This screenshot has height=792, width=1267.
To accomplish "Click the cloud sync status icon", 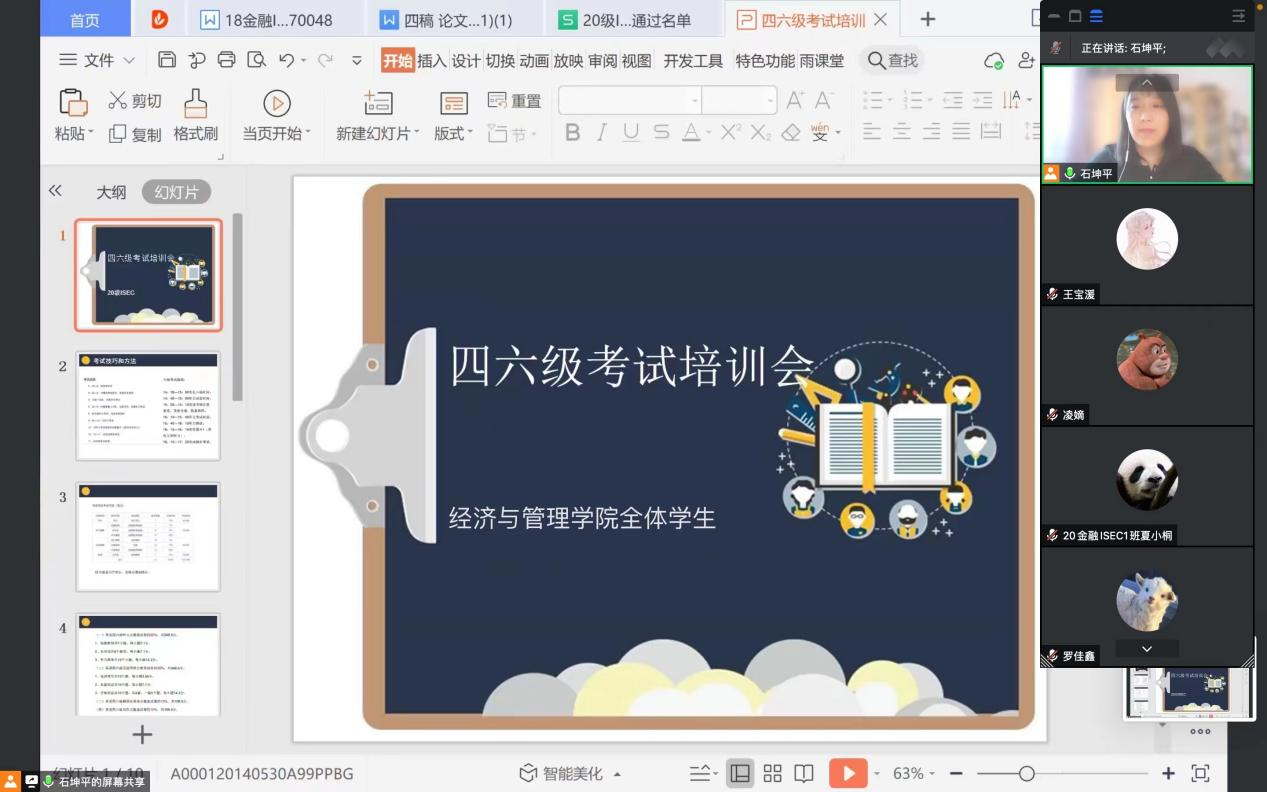I will pos(994,61).
